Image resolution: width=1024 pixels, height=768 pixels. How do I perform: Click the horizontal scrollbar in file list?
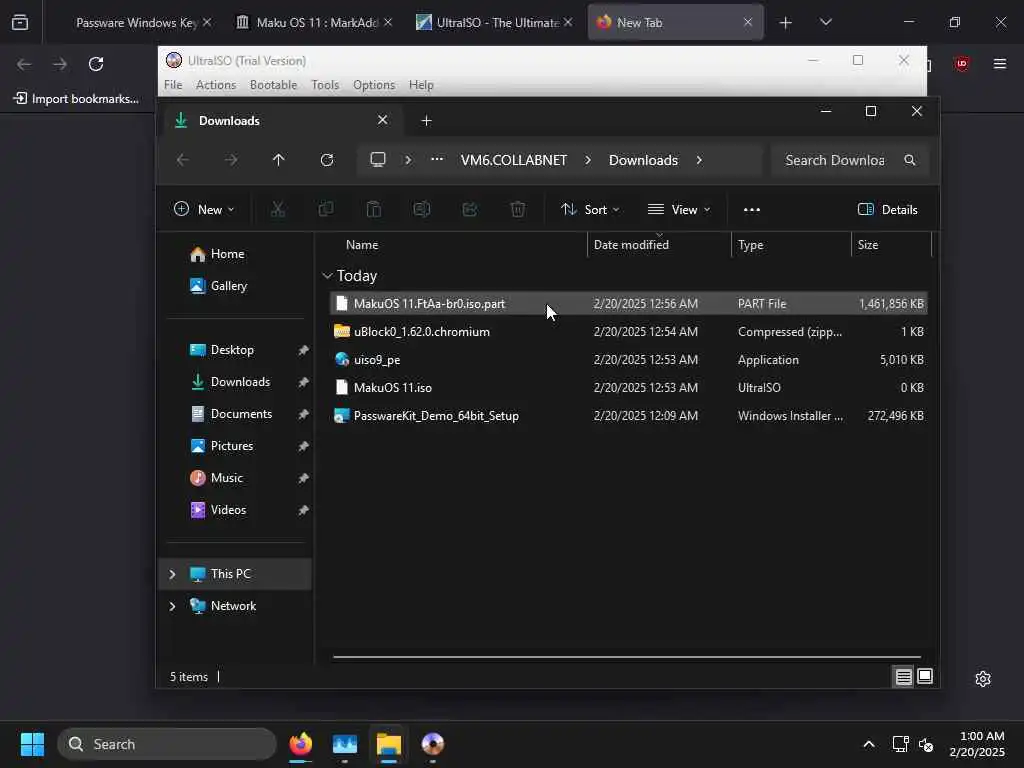pos(626,657)
